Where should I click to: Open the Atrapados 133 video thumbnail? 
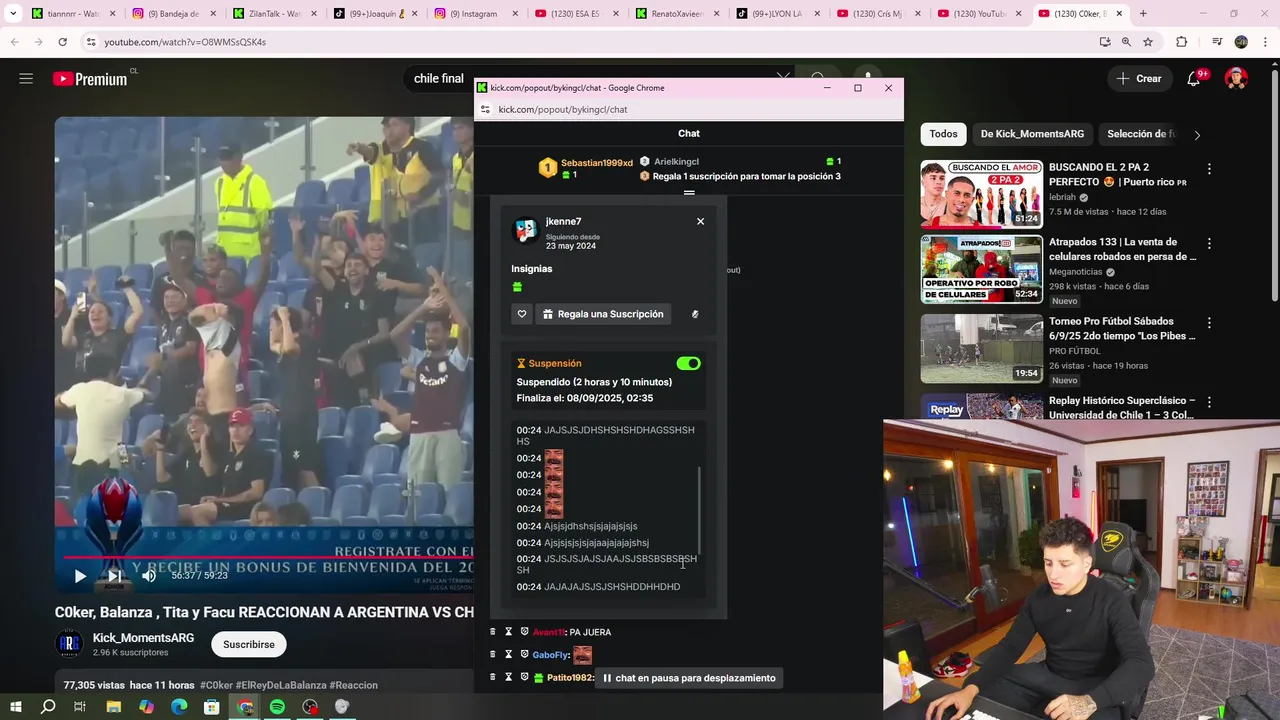point(981,270)
